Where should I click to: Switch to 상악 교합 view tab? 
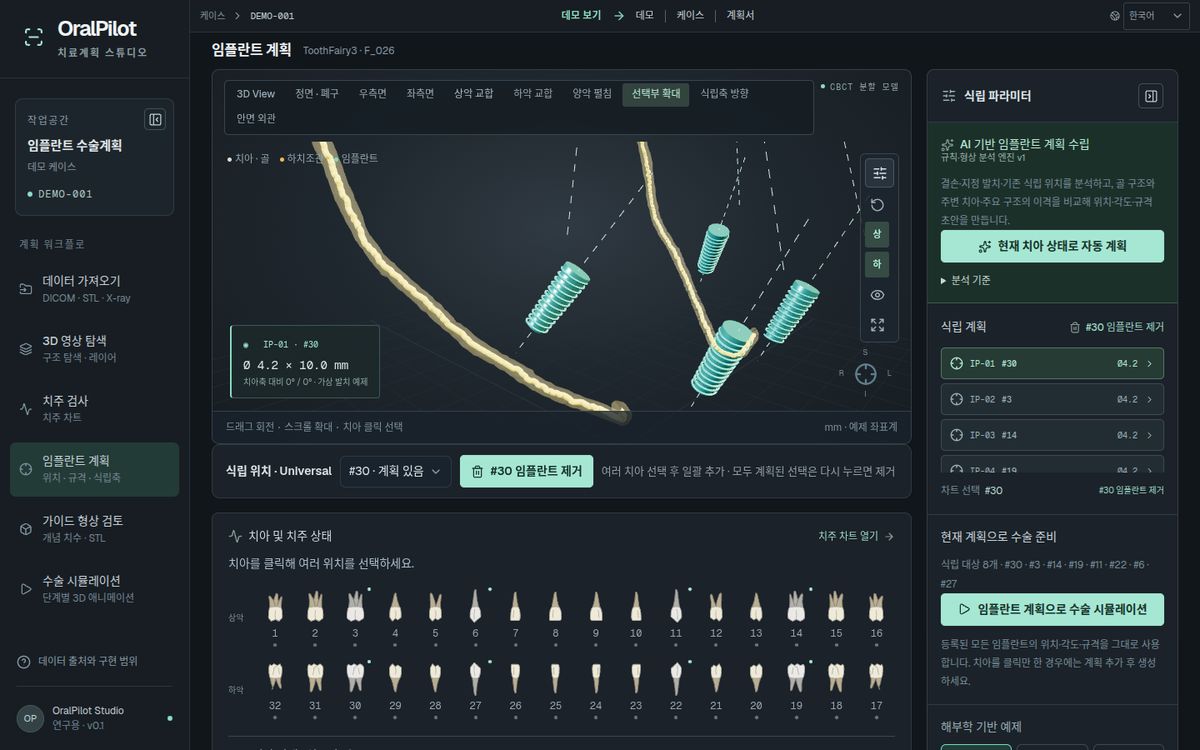click(x=473, y=94)
